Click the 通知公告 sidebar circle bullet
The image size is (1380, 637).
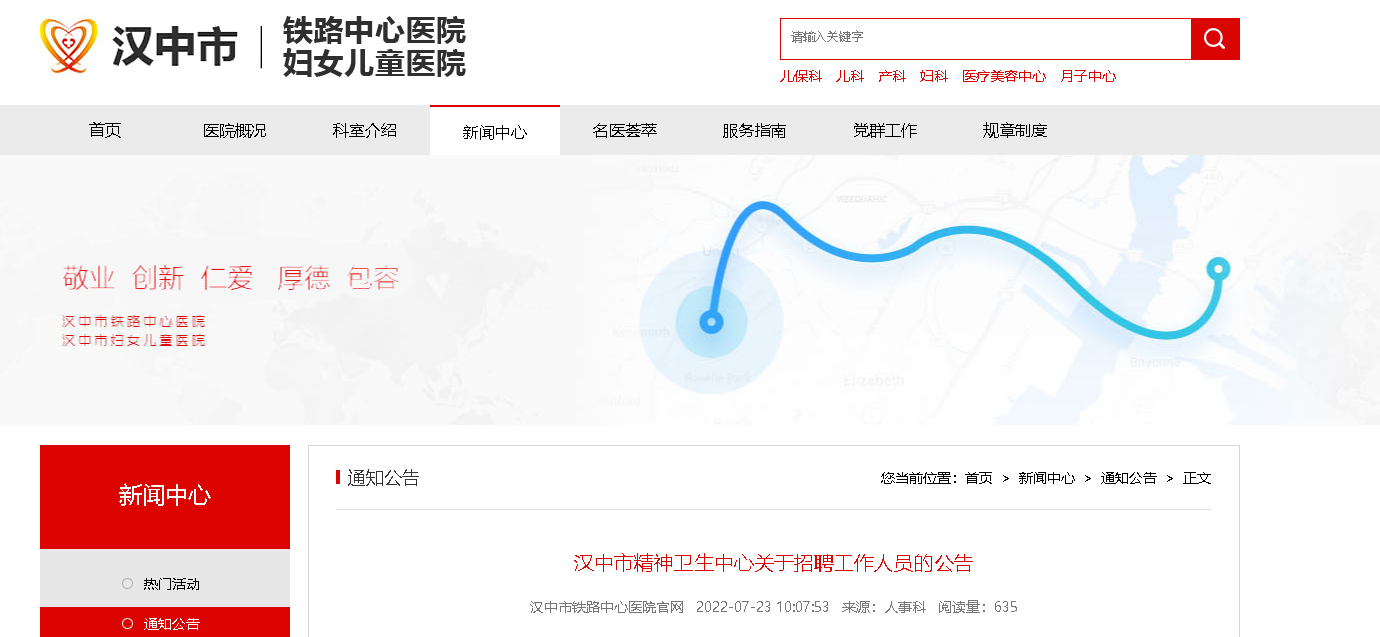[127, 623]
